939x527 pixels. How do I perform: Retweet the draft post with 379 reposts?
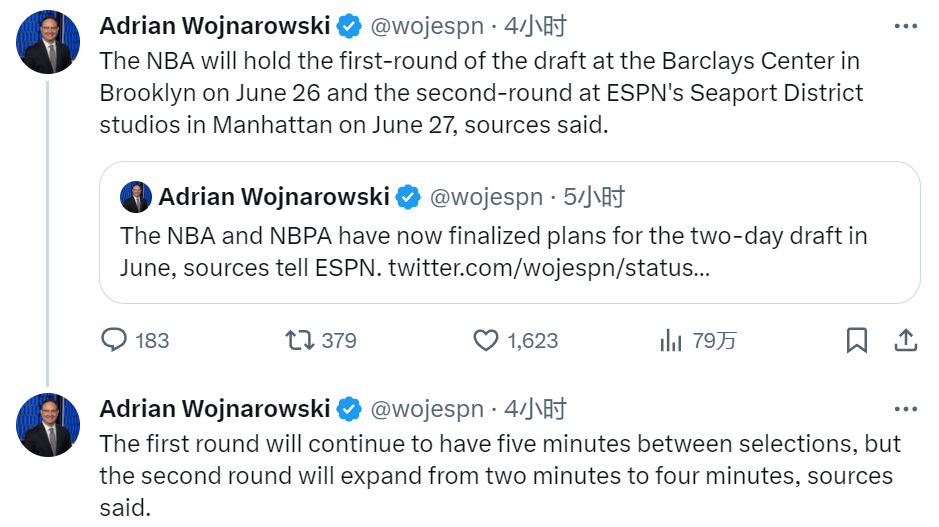click(299, 340)
